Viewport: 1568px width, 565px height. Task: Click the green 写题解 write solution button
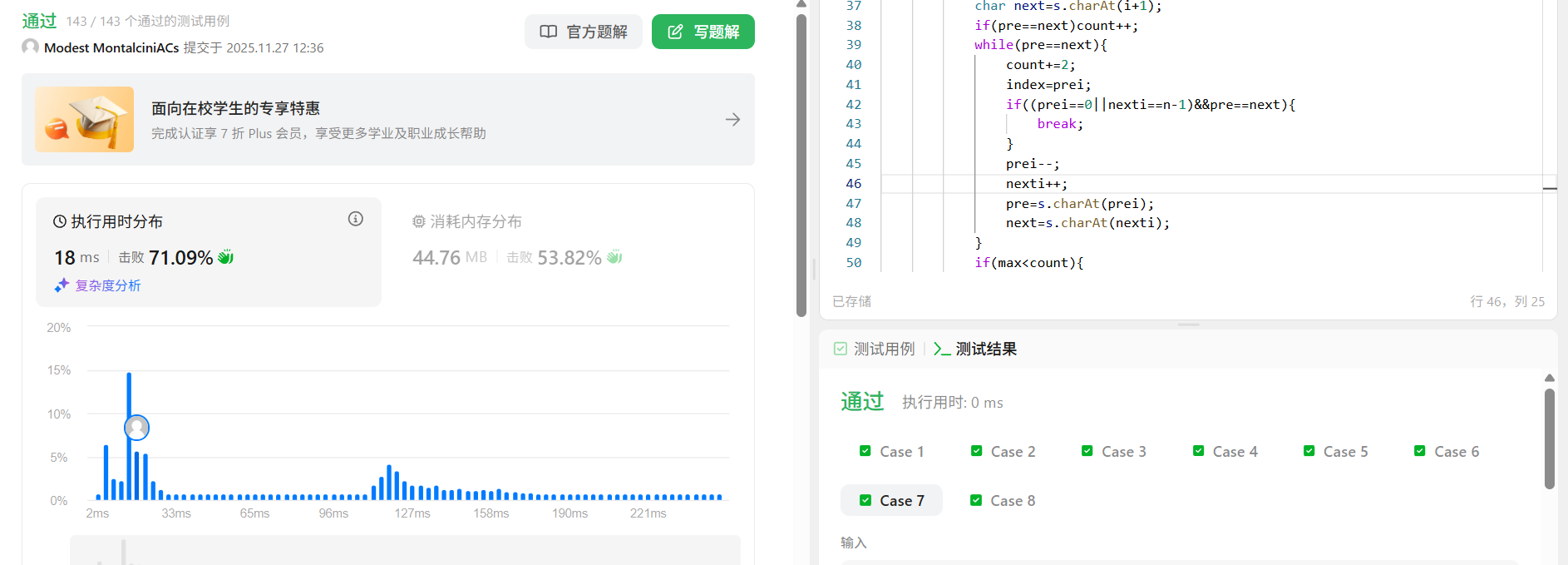tap(703, 32)
